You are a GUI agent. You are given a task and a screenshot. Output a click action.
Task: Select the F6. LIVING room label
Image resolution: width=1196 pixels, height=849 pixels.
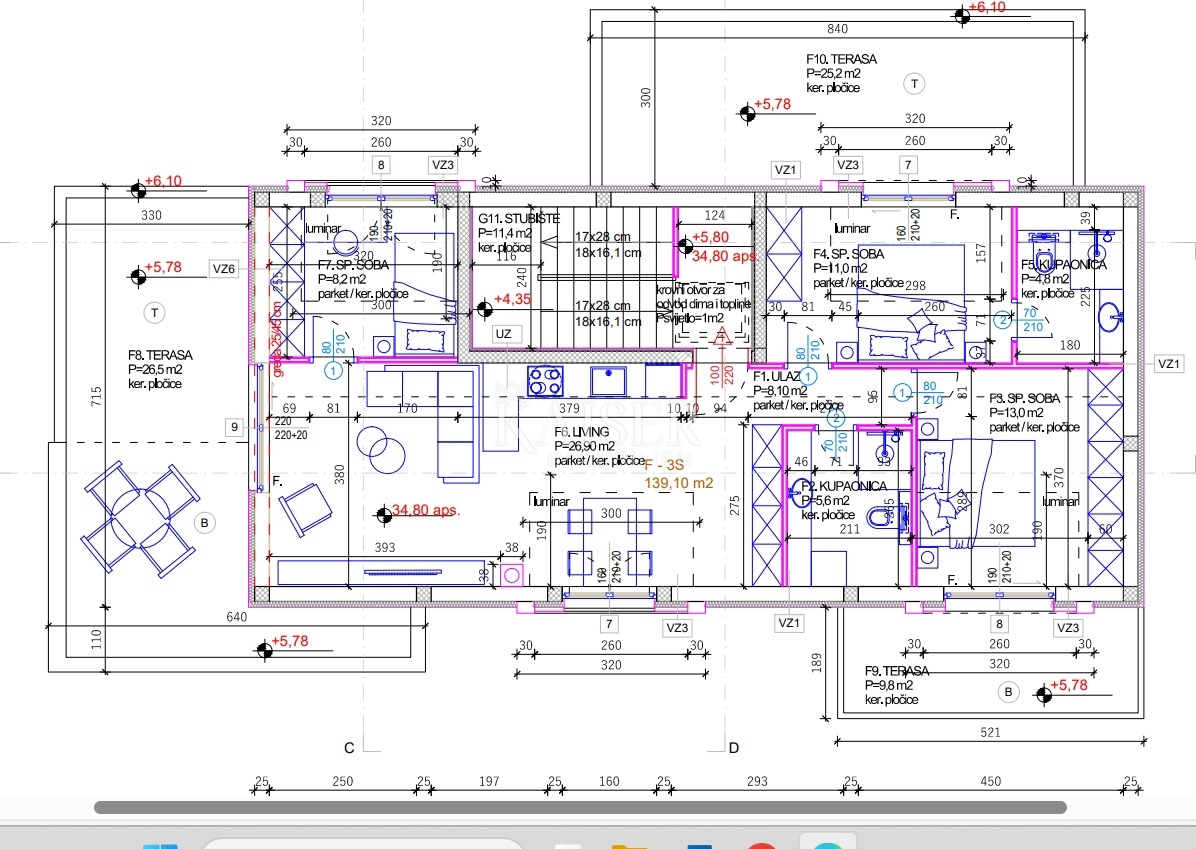(x=583, y=431)
